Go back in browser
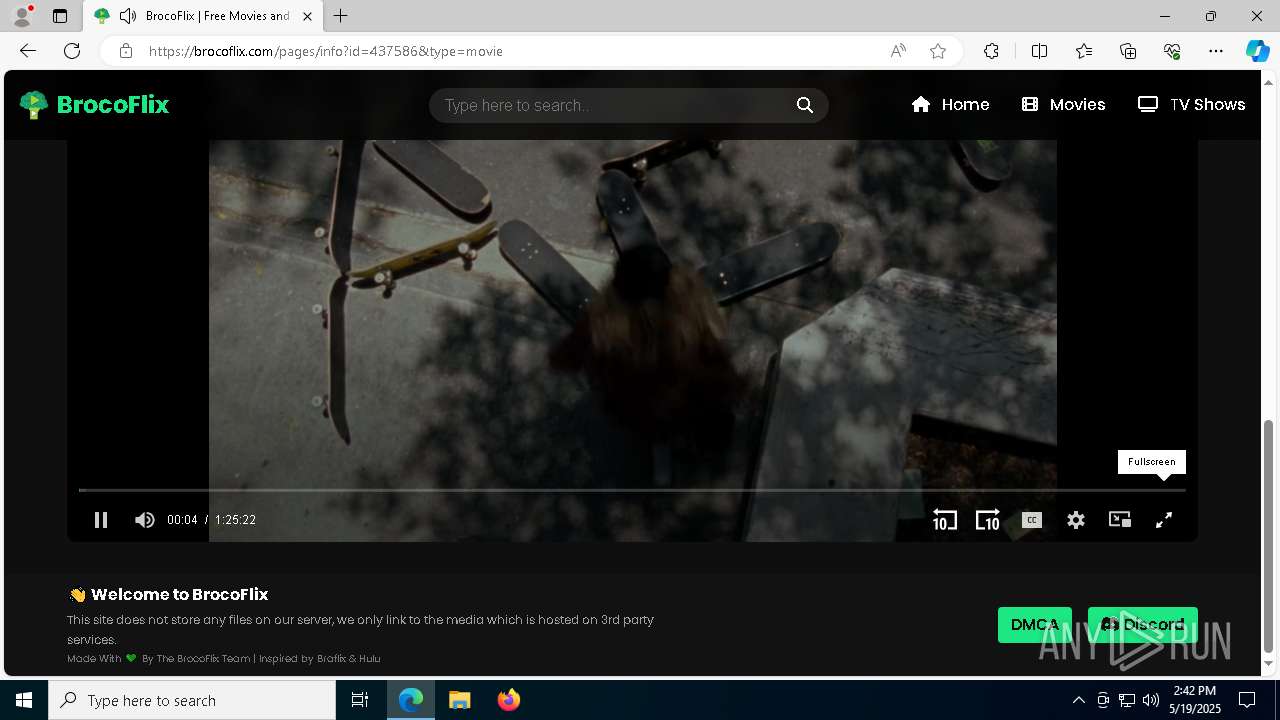The height and width of the screenshot is (720, 1280). 28,51
